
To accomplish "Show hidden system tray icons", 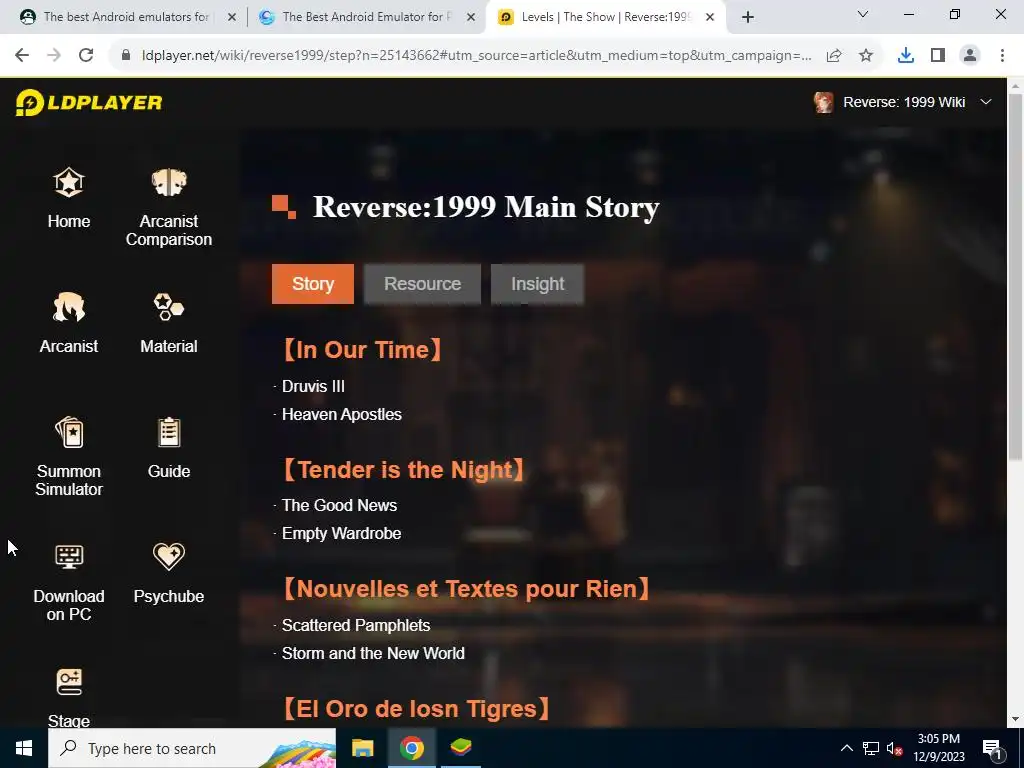I will pyautogui.click(x=846, y=748).
